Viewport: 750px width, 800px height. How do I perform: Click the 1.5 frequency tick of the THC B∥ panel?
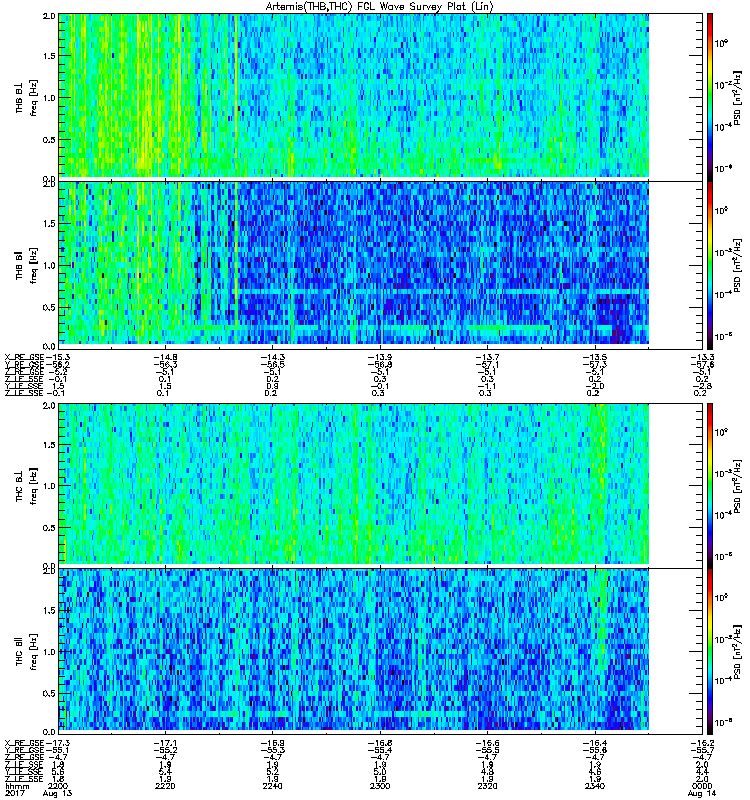click(49, 610)
